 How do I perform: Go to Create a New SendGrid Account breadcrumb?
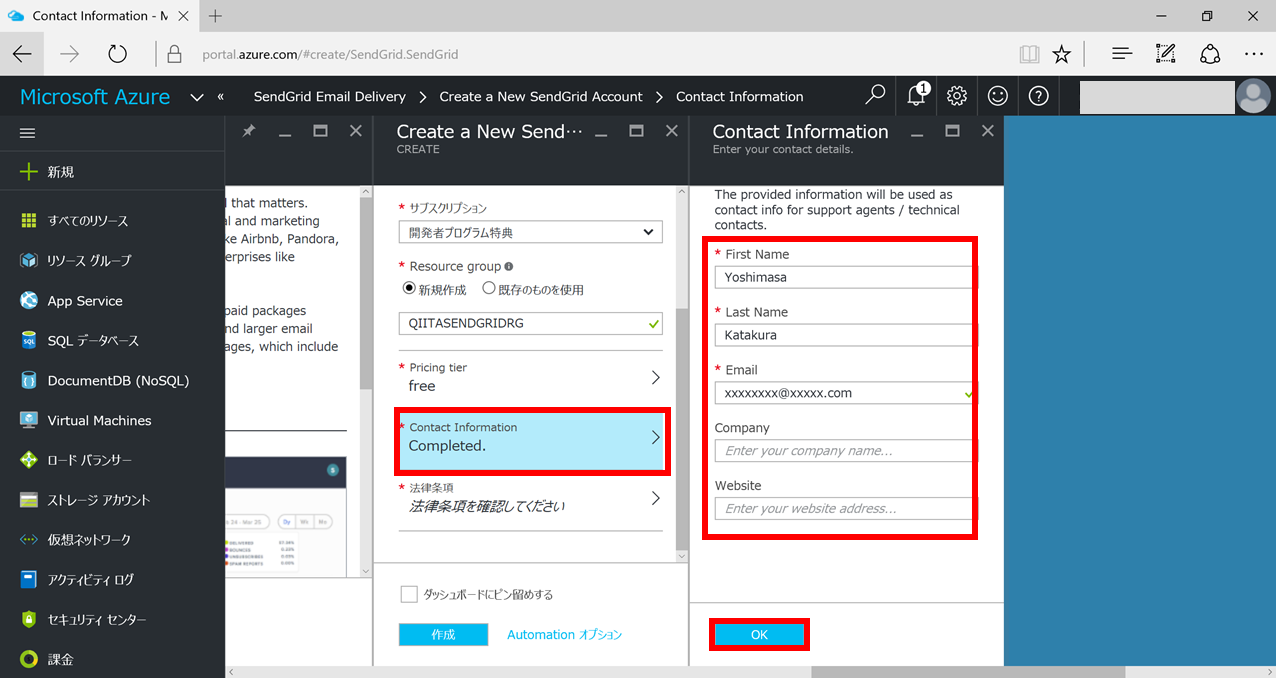pos(541,97)
